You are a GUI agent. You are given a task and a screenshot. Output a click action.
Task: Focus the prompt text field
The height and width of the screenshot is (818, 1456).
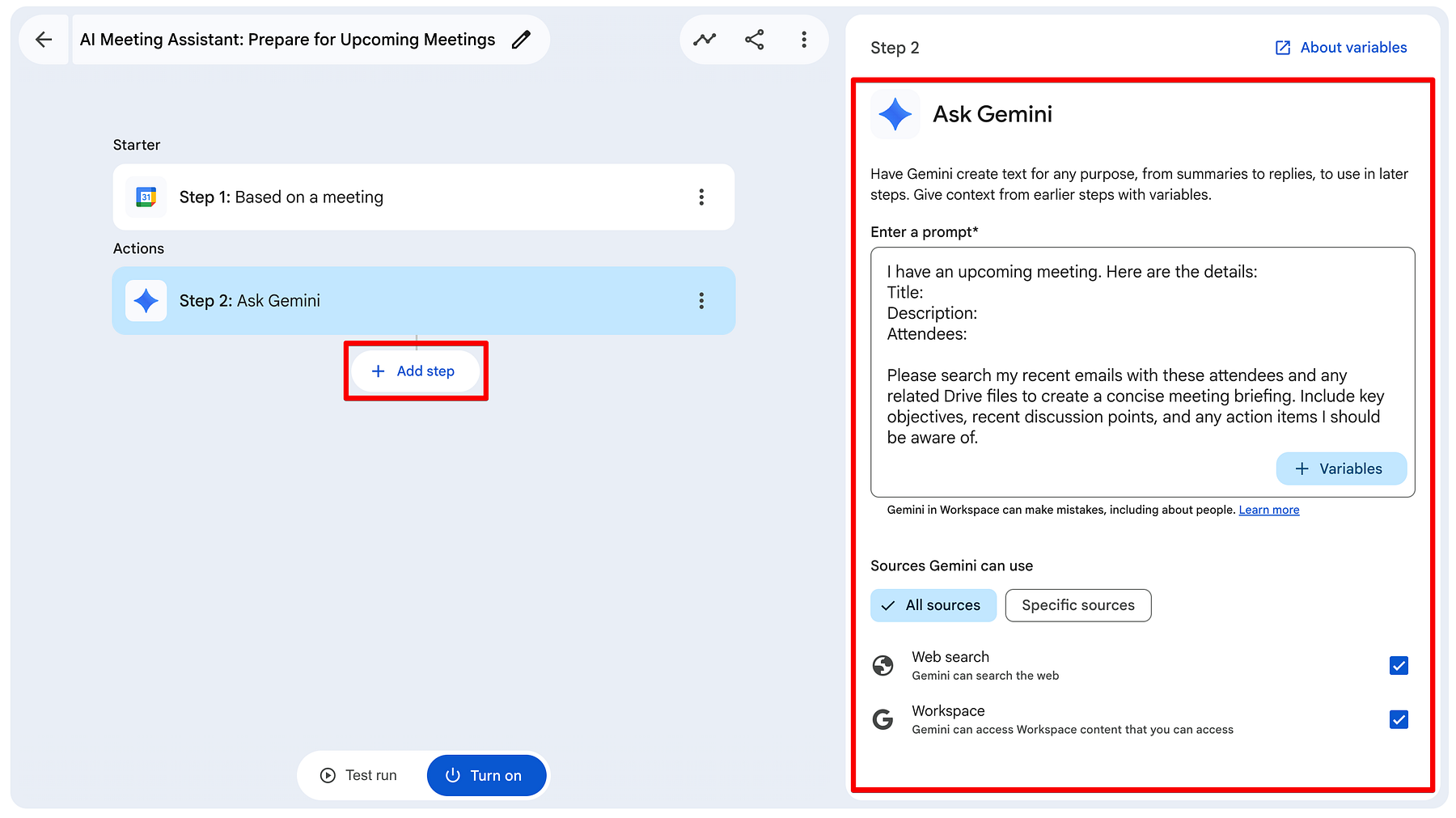pyautogui.click(x=1143, y=372)
